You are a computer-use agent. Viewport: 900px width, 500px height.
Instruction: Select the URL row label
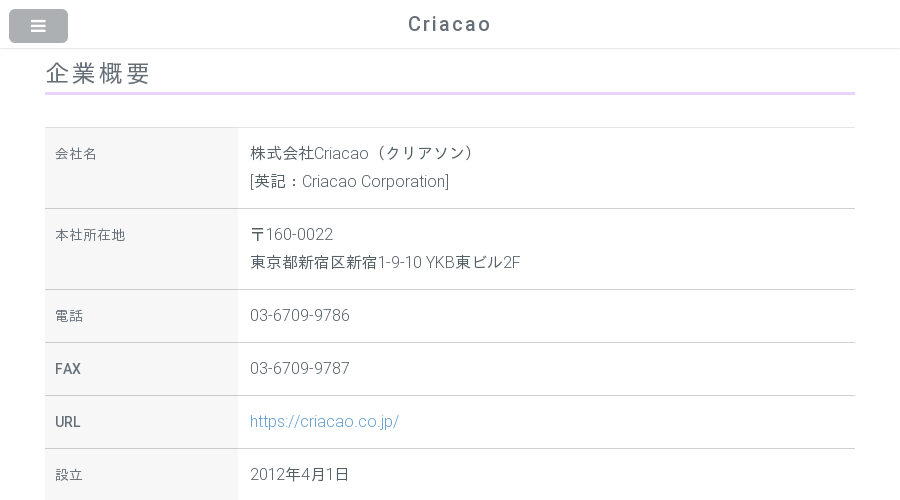point(68,422)
